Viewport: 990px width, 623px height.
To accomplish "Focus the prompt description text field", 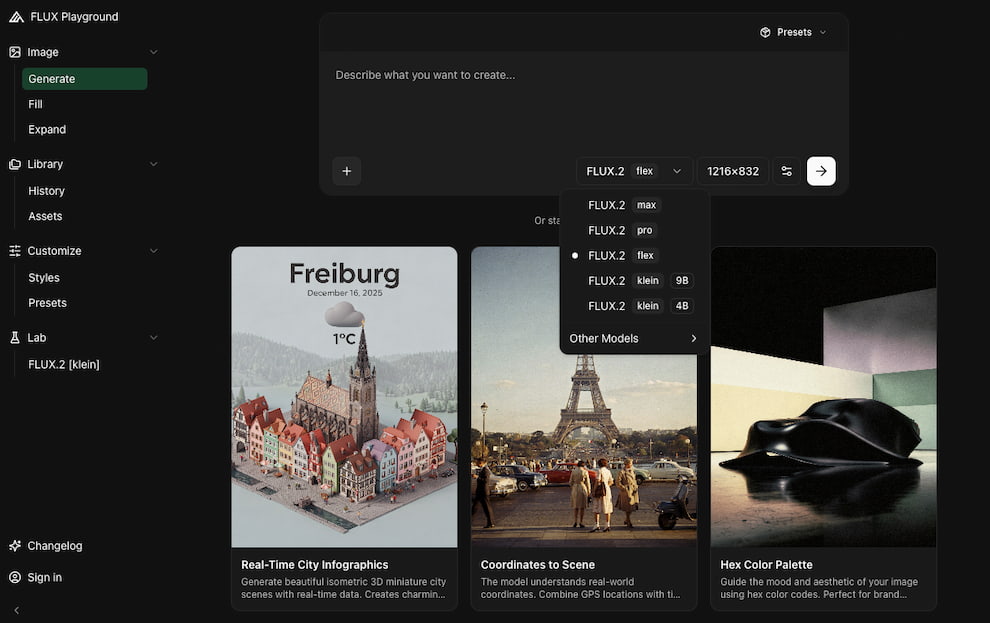I will (x=583, y=101).
